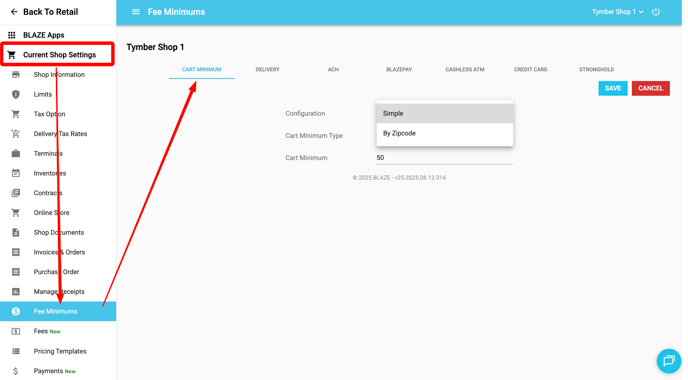This screenshot has width=688, height=380.
Task: Switch to the BlazePay tab
Action: (399, 70)
